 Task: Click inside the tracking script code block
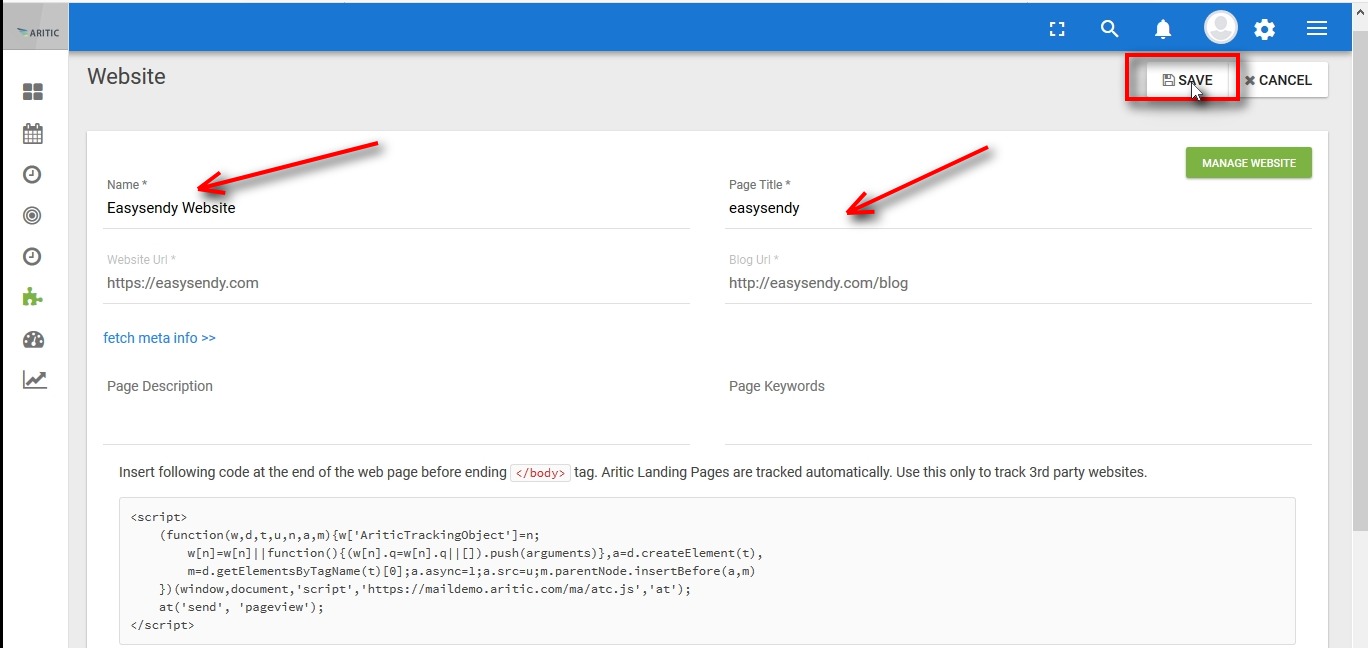707,571
